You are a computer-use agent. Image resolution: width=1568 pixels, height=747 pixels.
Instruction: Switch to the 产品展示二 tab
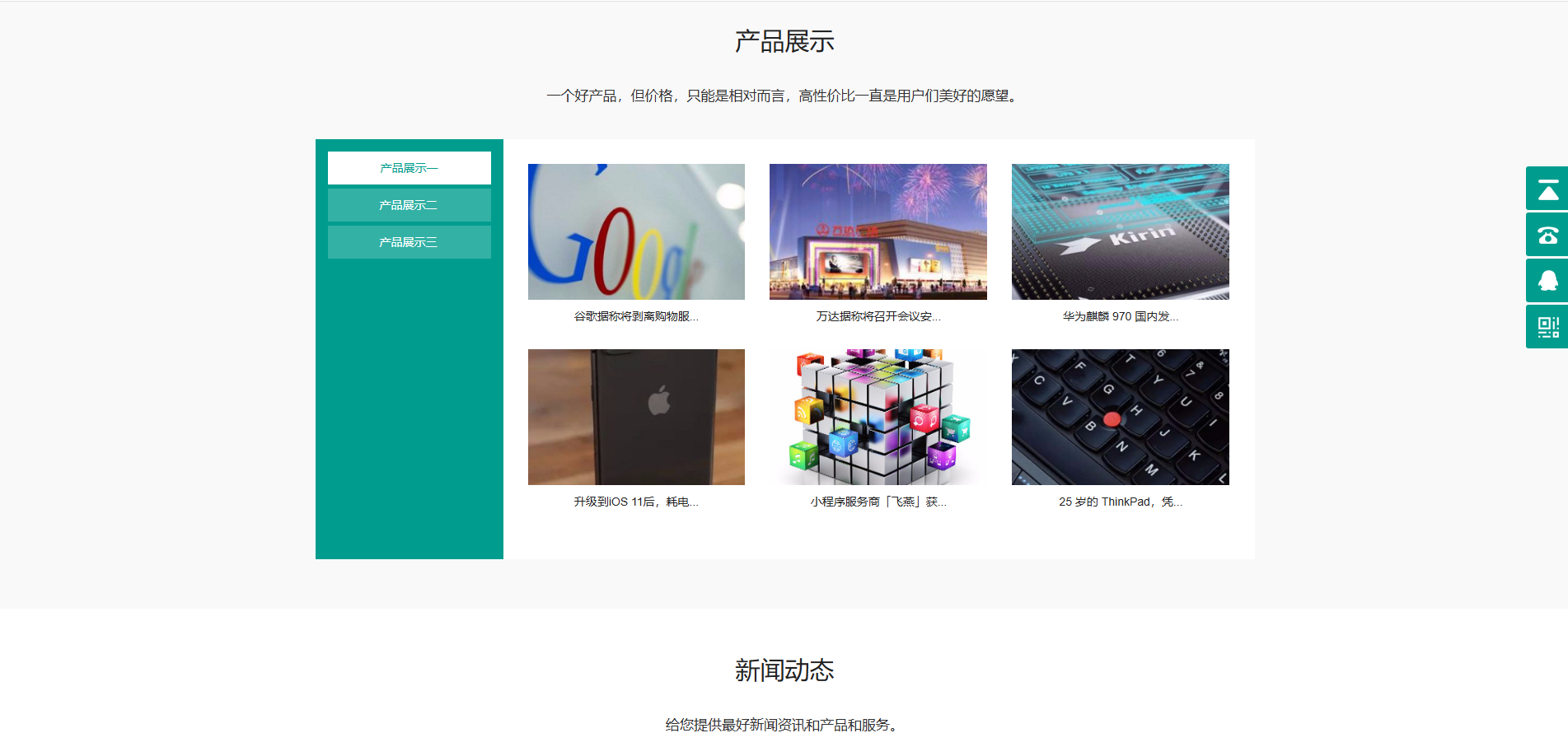click(409, 205)
